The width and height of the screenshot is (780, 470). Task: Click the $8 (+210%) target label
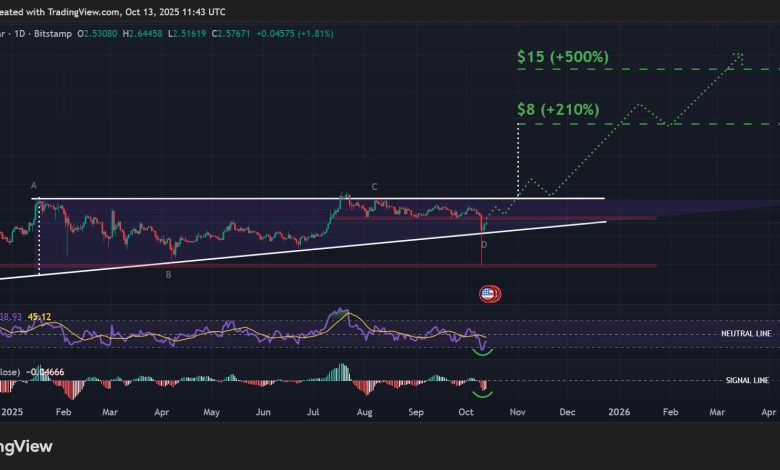point(557,110)
